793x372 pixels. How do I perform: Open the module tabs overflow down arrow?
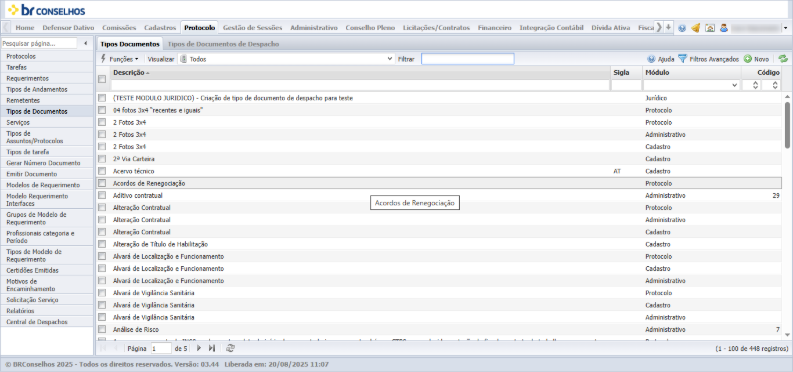668,27
